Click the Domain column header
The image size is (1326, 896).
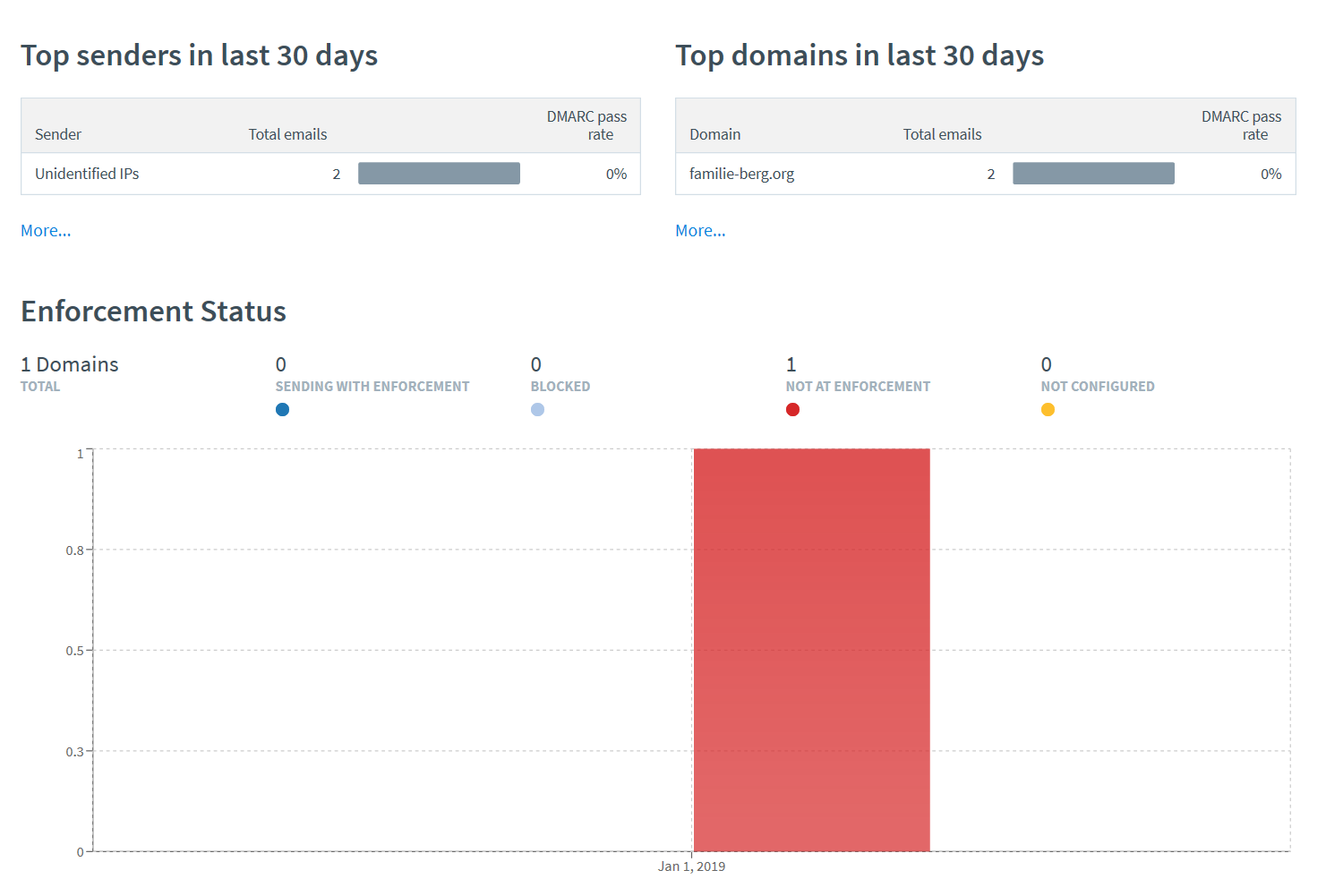[x=714, y=133]
